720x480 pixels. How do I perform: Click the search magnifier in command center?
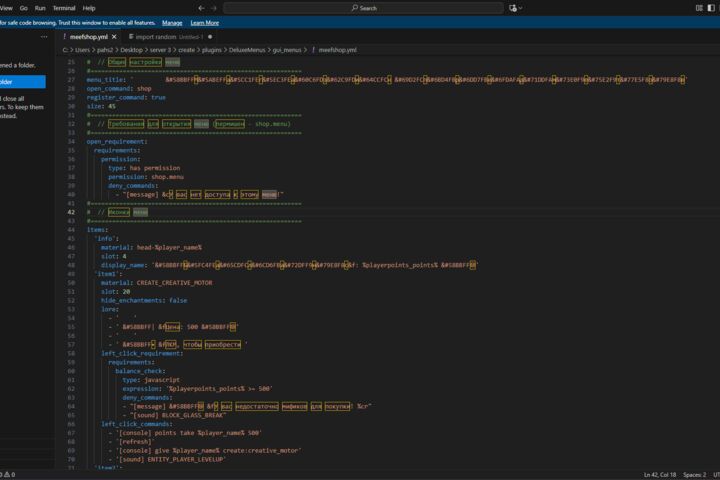354,8
